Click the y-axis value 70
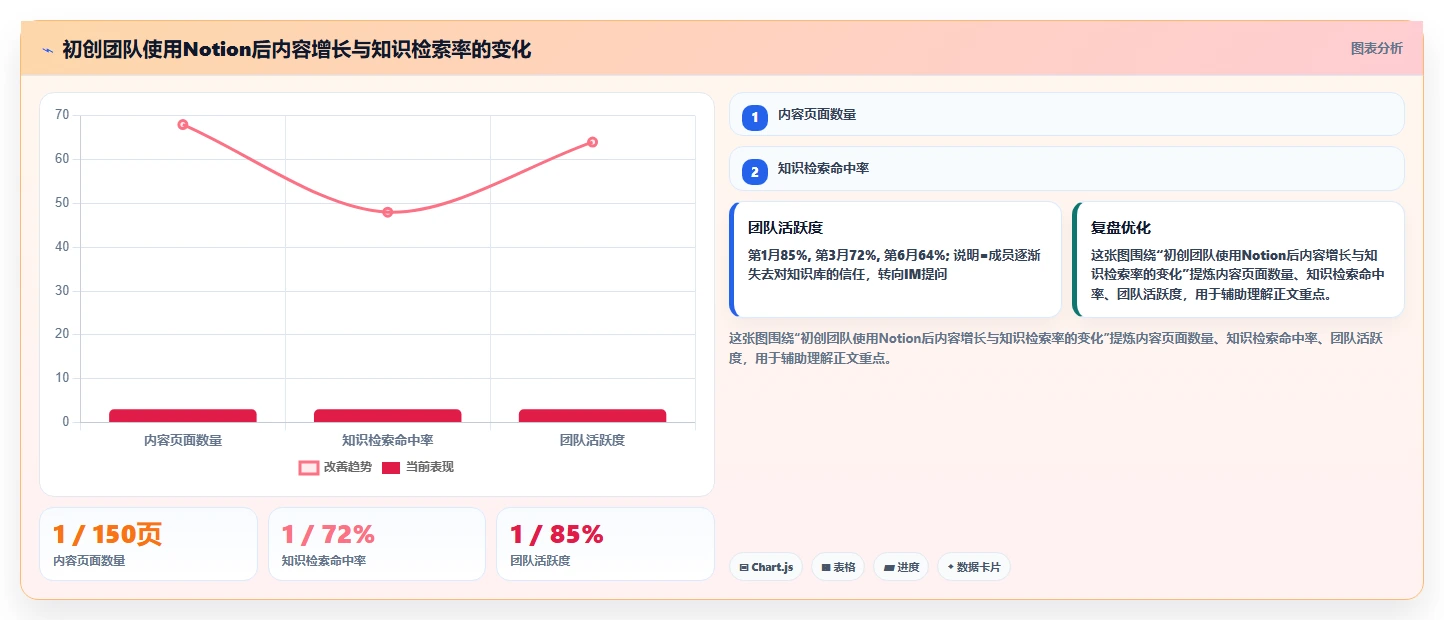1444x620 pixels. (62, 115)
